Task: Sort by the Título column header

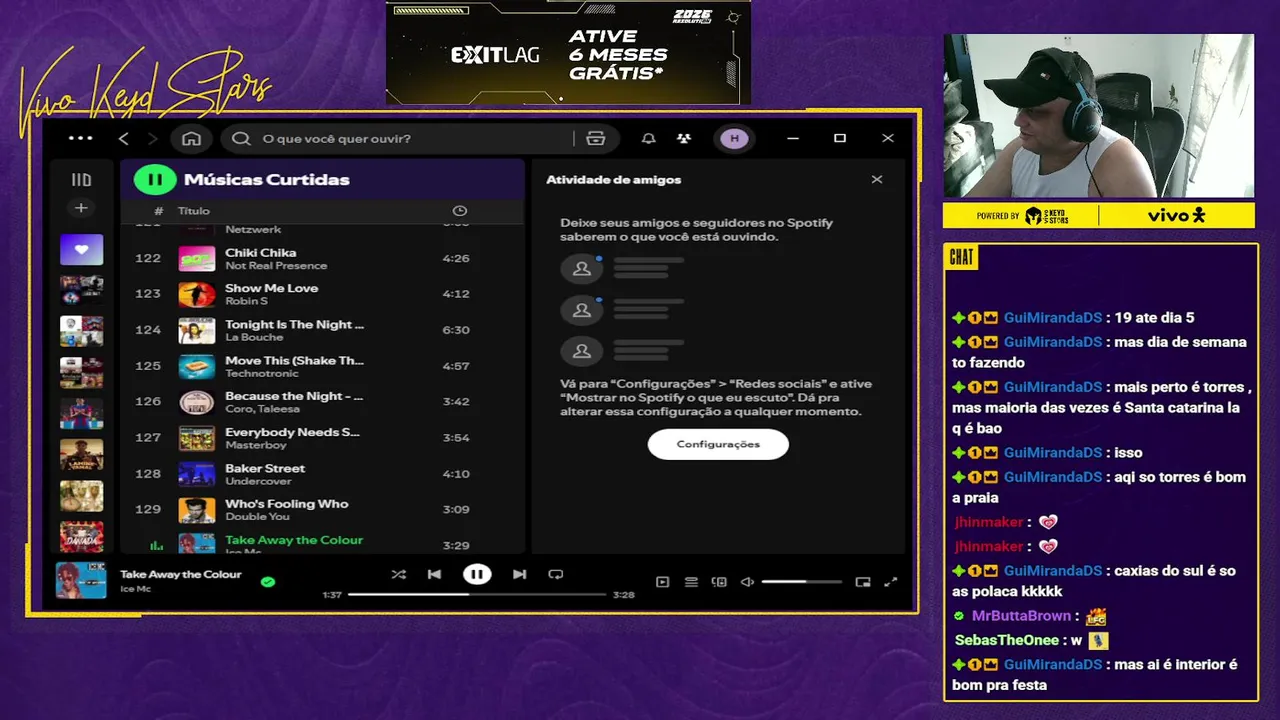Action: point(194,211)
